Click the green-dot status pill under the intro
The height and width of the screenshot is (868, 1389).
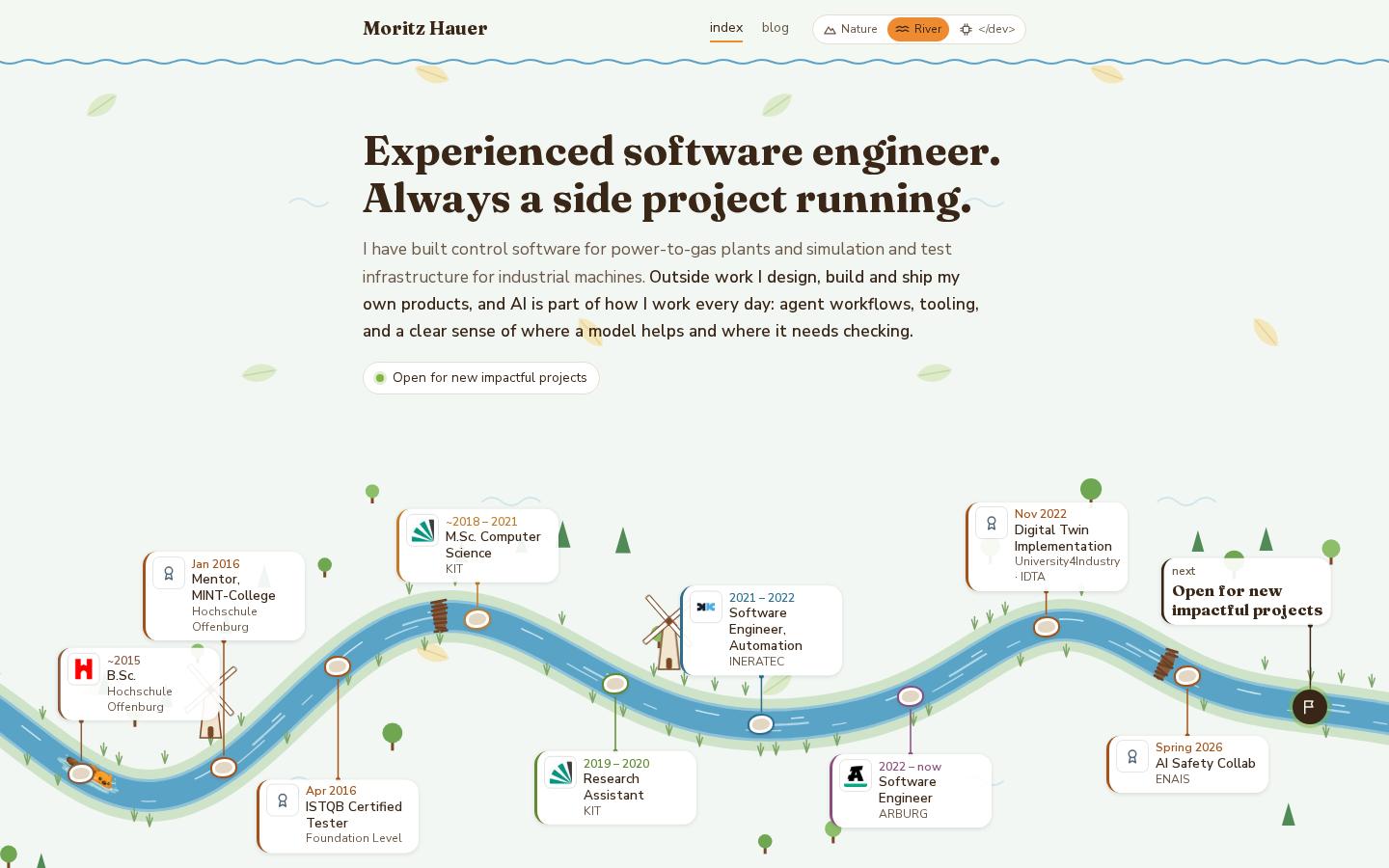click(481, 378)
